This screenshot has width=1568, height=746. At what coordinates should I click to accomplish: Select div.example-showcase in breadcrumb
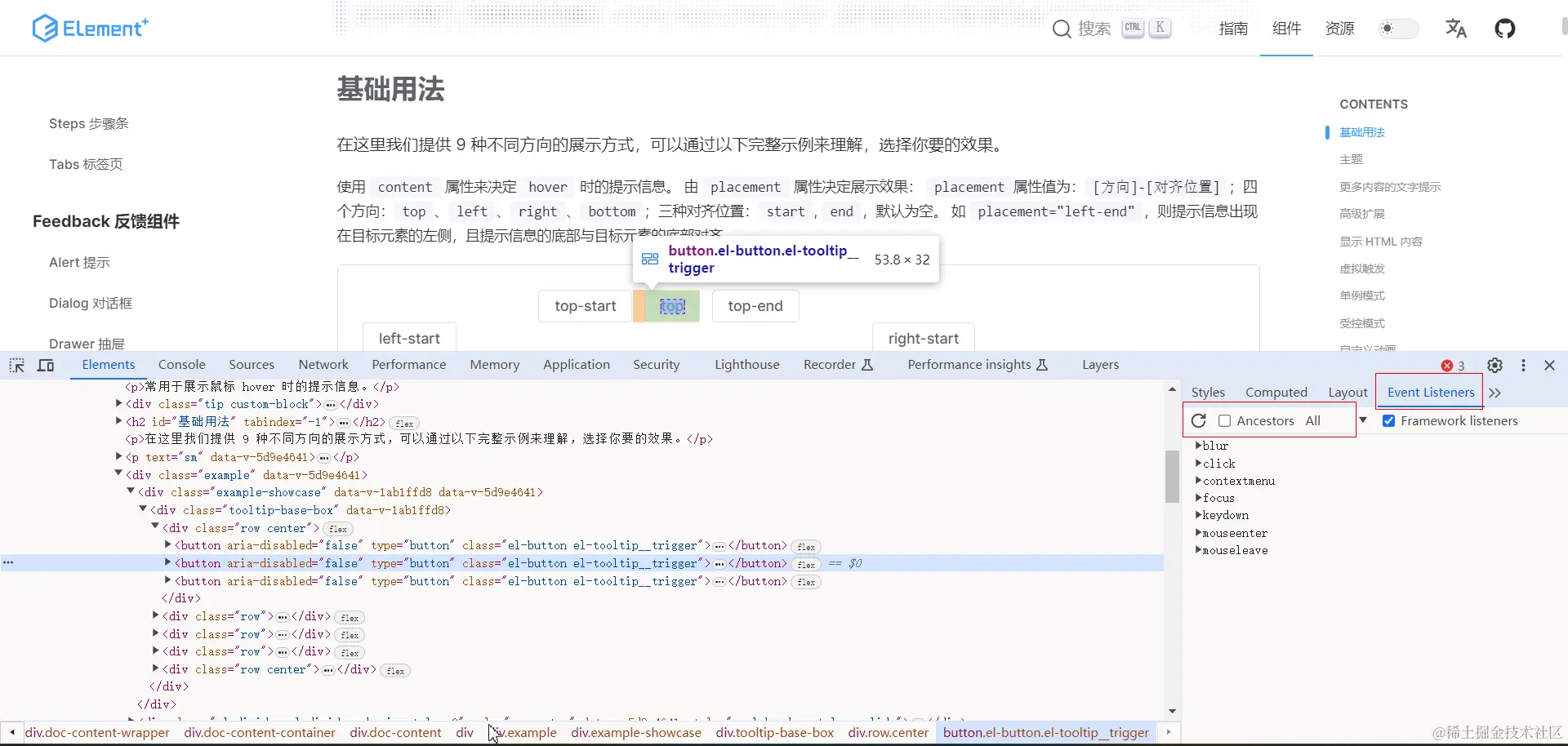(636, 733)
